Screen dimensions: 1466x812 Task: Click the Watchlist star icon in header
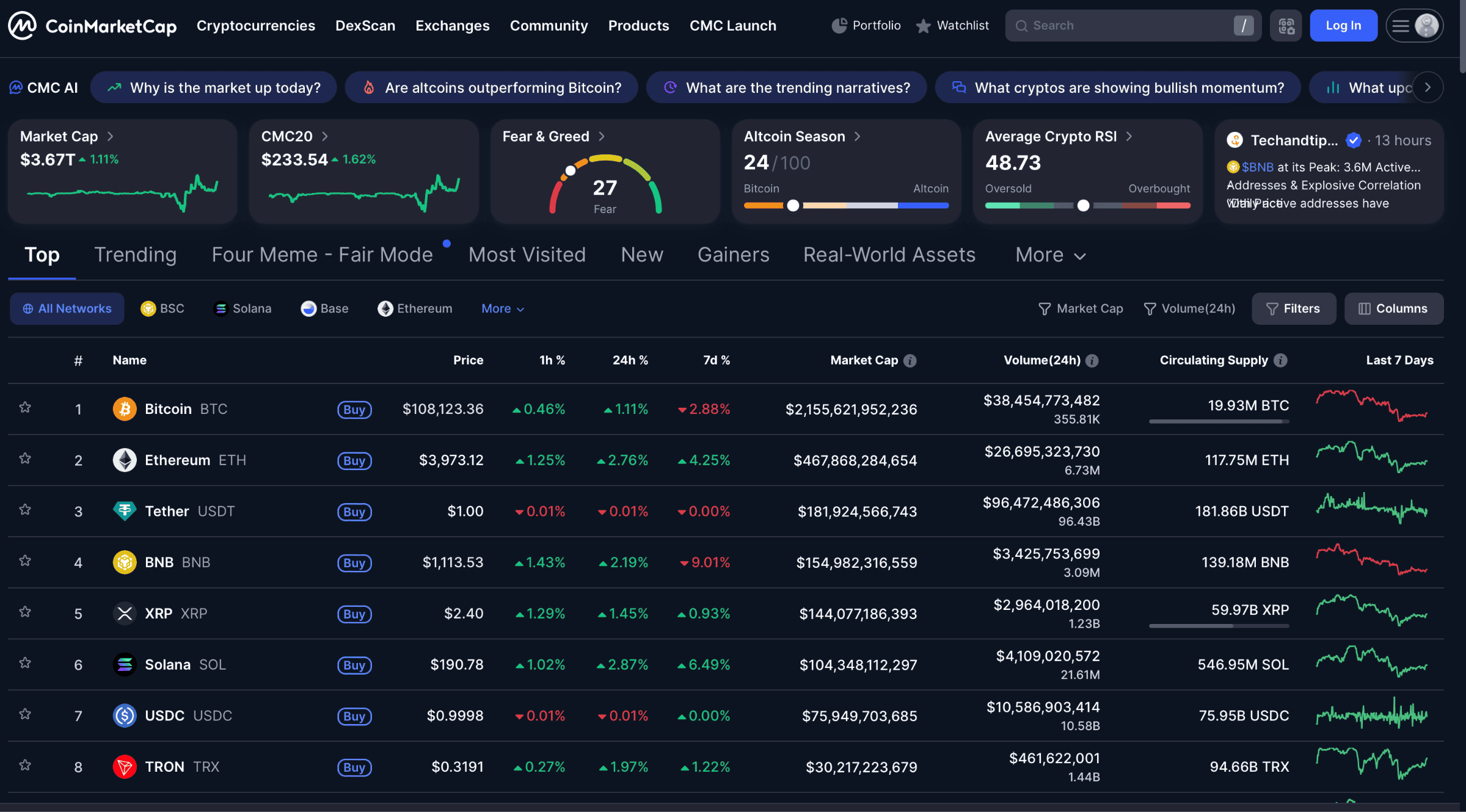coord(923,26)
